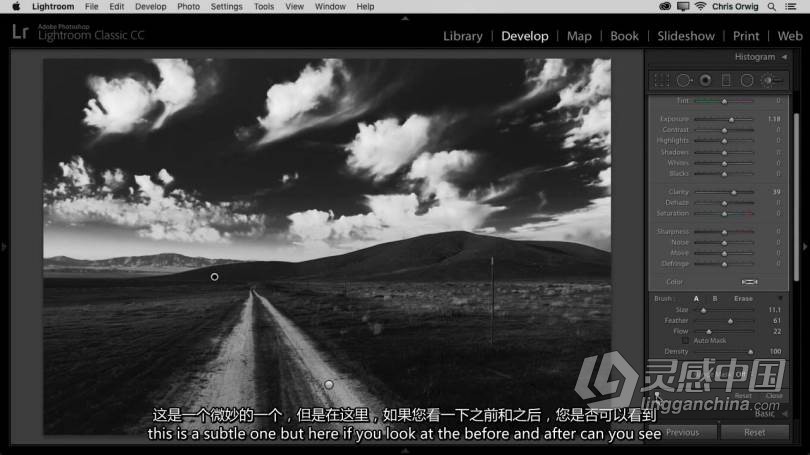Click the Color swatch for the brush
The width and height of the screenshot is (810, 455).
[750, 282]
